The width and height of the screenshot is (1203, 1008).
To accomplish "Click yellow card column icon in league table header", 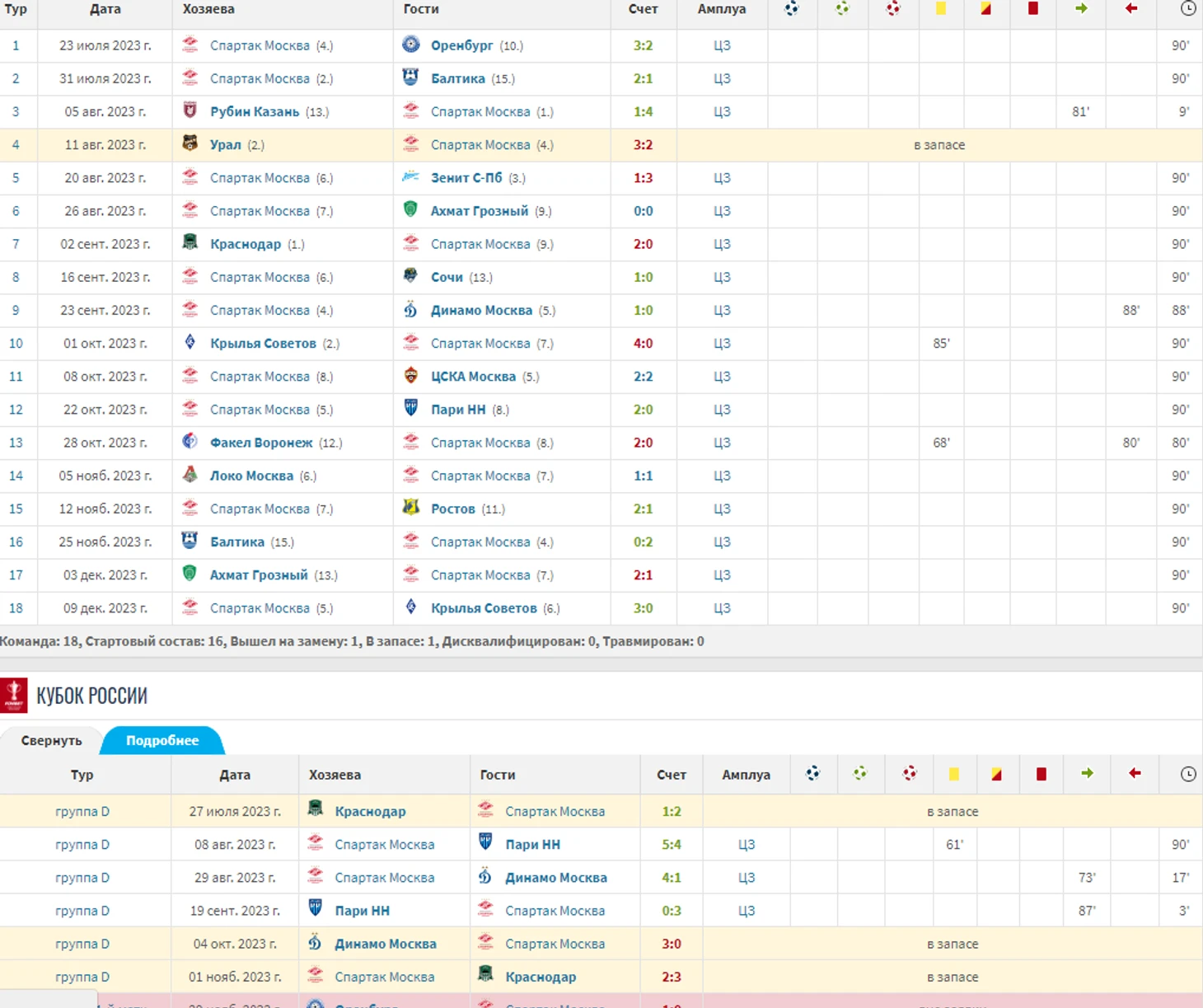I will point(940,8).
